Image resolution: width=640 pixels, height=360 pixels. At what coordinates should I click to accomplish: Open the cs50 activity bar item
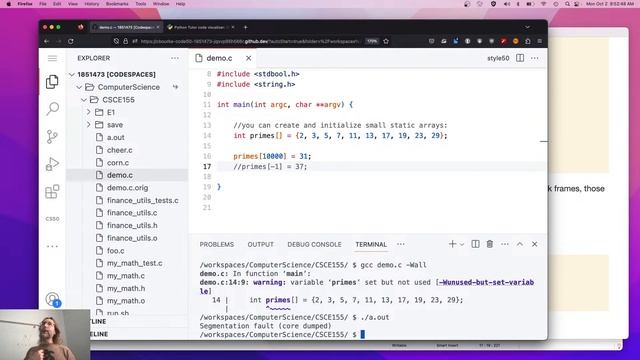tap(52, 219)
